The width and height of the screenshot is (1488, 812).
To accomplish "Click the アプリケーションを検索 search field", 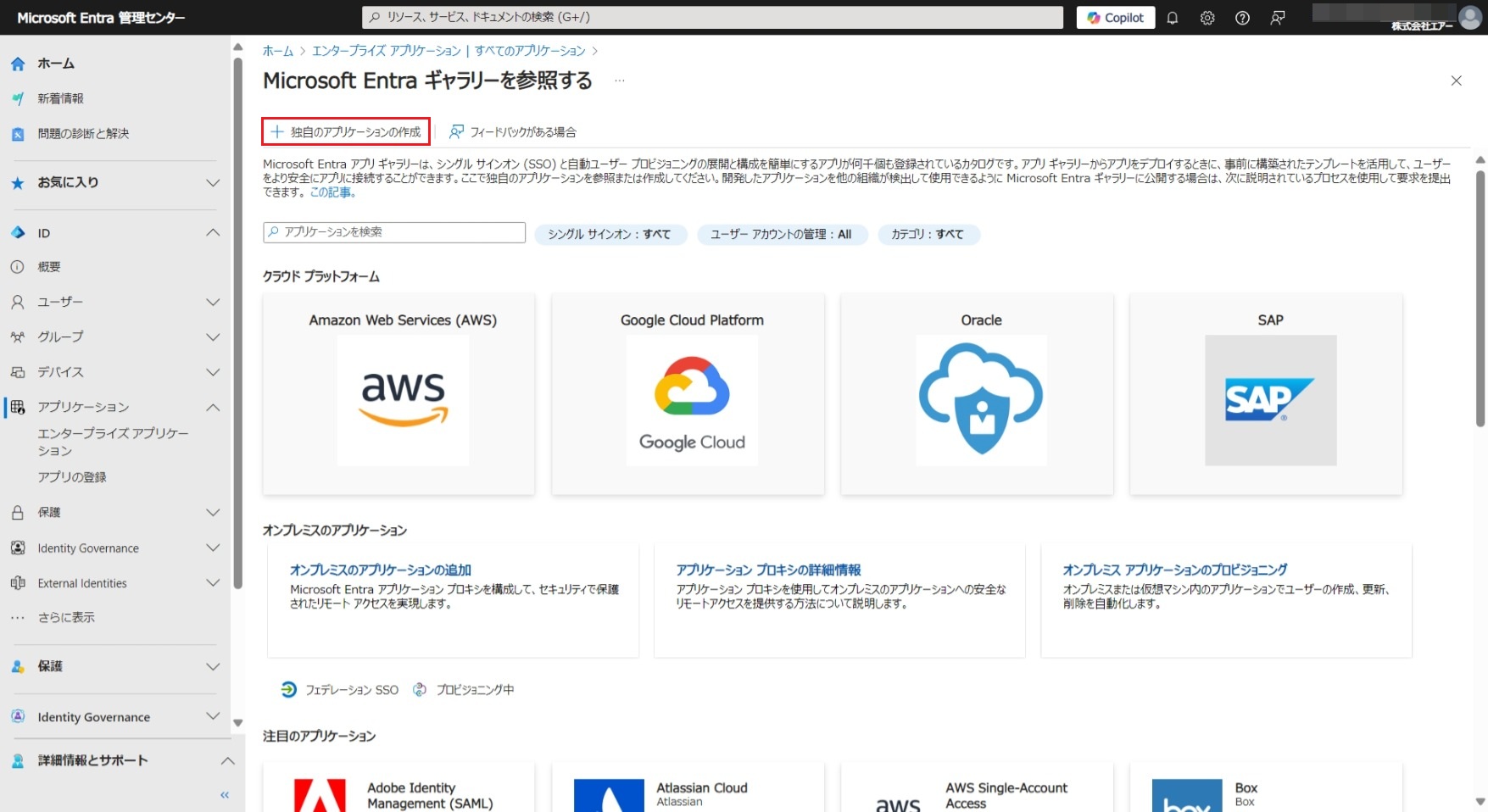I will click(x=394, y=232).
